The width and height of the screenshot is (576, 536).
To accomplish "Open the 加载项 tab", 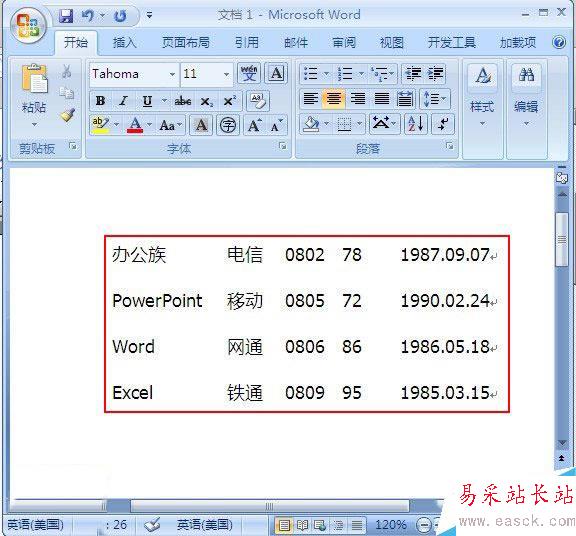I will point(518,43).
